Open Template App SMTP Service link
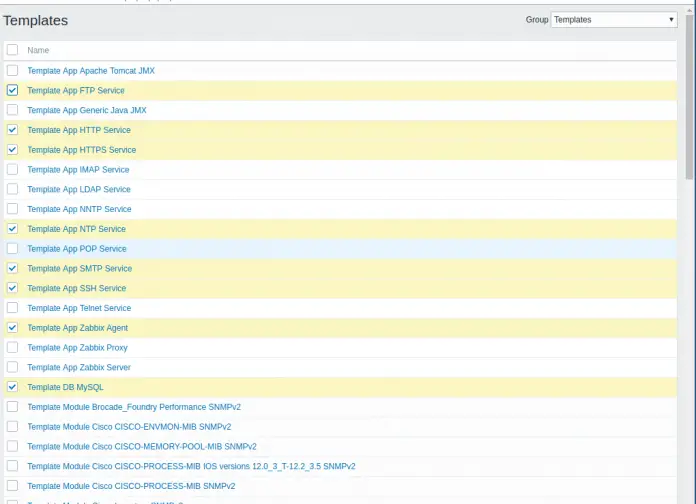 pos(79,269)
